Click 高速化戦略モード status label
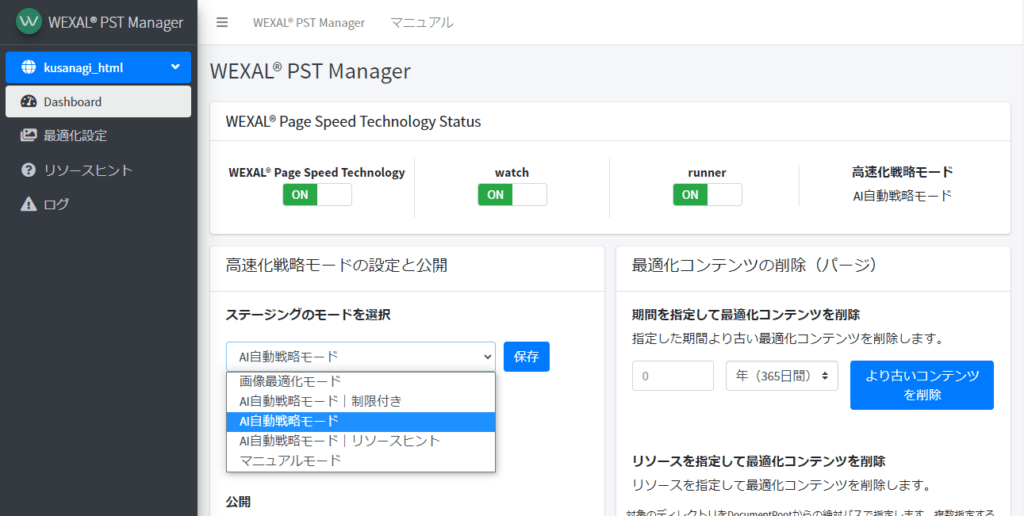Viewport: 1024px width, 516px height. 902,172
